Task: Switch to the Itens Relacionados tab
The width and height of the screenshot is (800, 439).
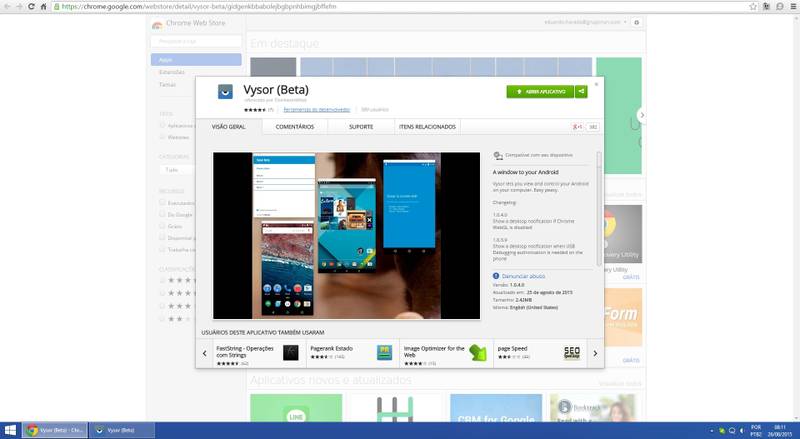Action: pyautogui.click(x=427, y=127)
